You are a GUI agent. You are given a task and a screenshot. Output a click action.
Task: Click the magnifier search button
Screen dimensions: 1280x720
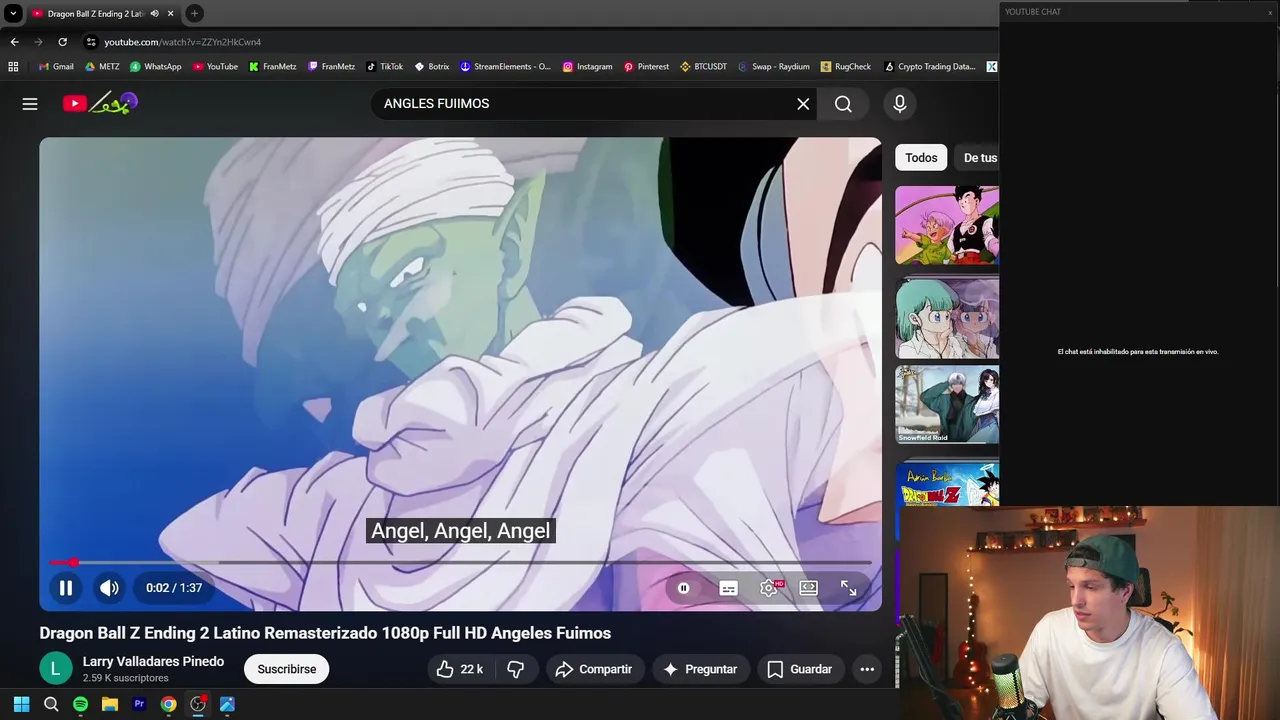(x=843, y=104)
